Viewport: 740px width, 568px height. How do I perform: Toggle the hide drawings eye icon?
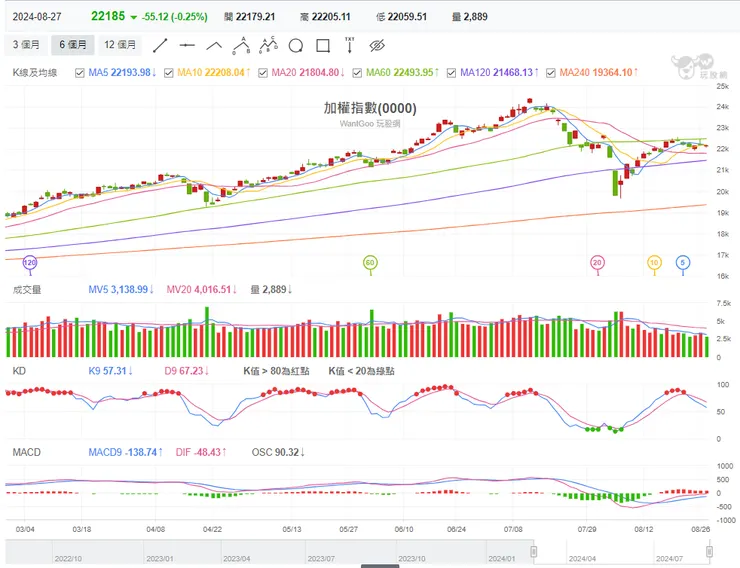click(377, 46)
